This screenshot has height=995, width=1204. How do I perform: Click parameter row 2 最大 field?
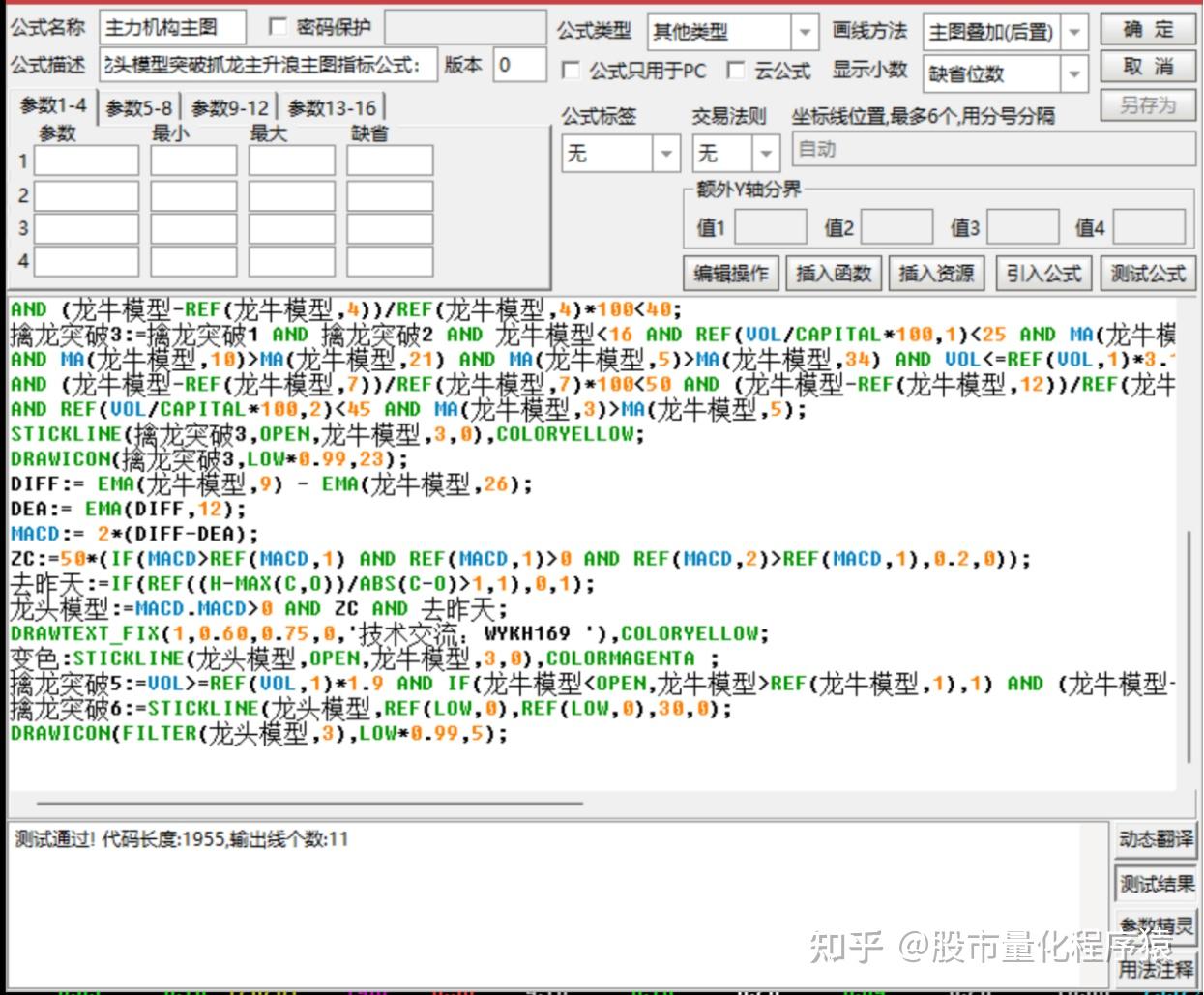tap(291, 196)
